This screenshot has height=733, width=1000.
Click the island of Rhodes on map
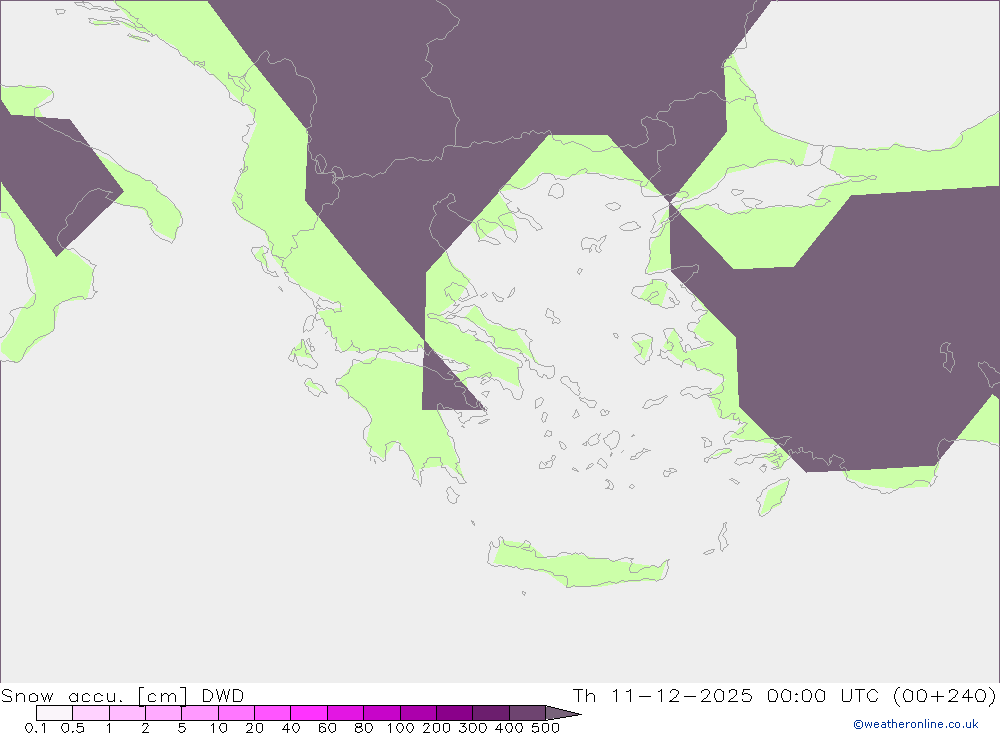[773, 496]
